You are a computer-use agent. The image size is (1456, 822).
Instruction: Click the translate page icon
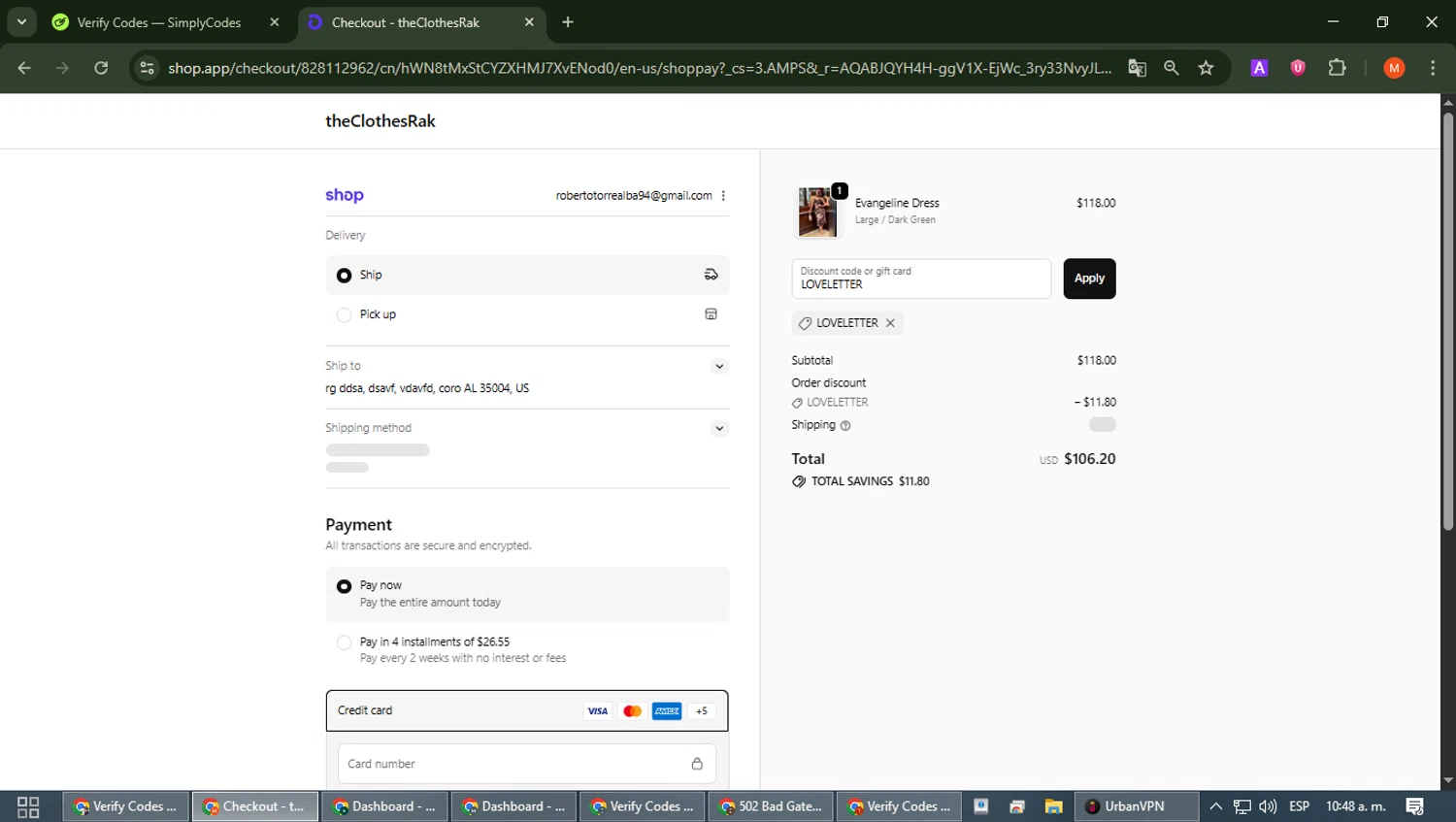1137,68
